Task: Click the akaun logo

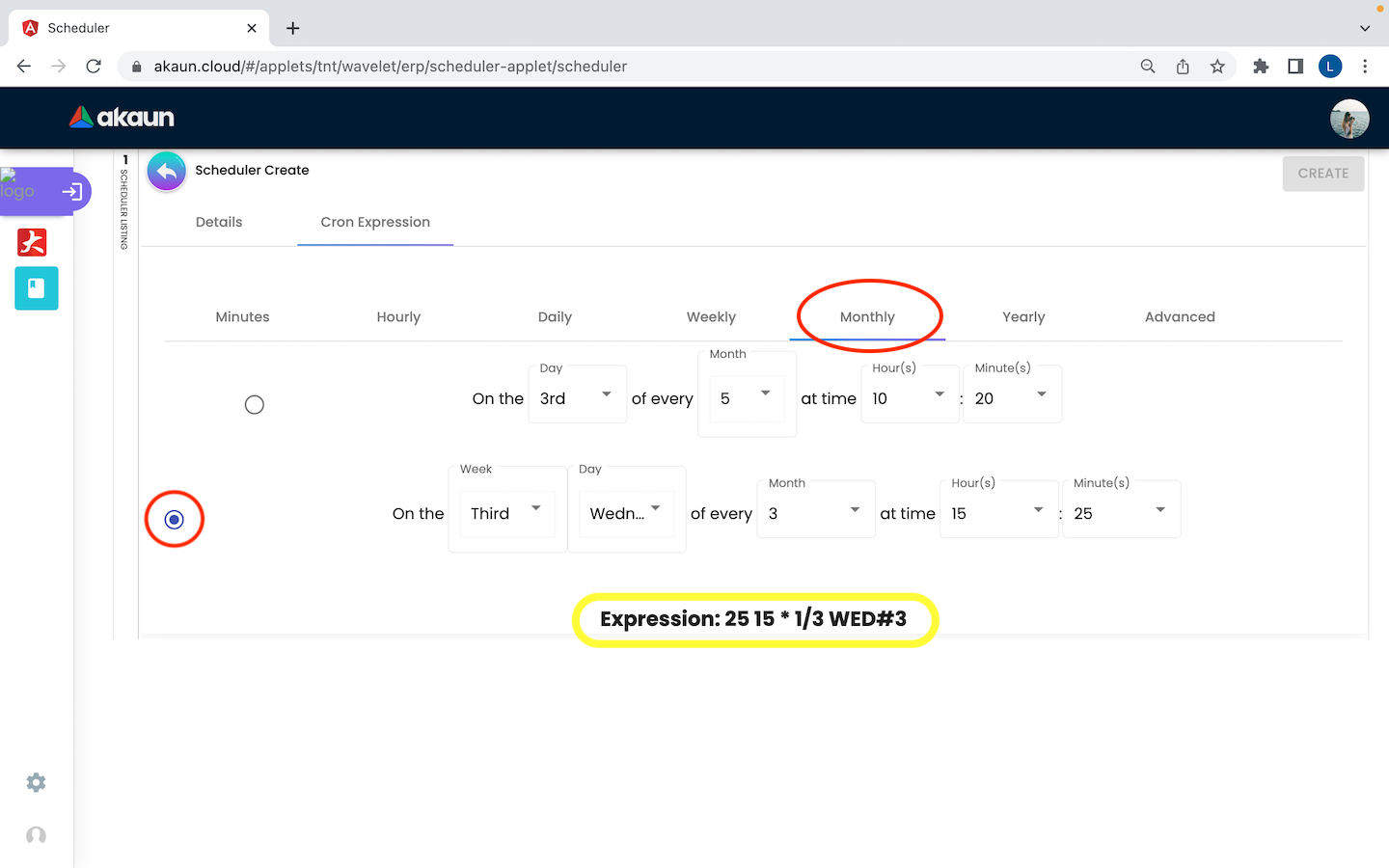Action: (x=123, y=118)
